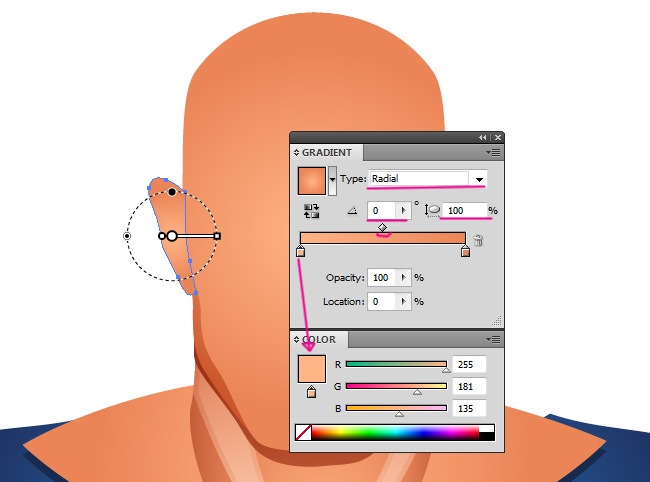This screenshot has width=650, height=482.
Task: Click the gradient angle icon
Action: [352, 211]
